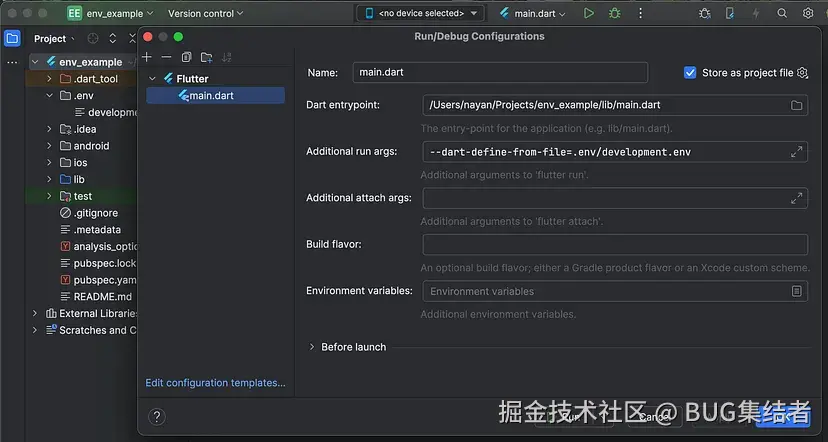Expand the ios folder chevron

49,163
